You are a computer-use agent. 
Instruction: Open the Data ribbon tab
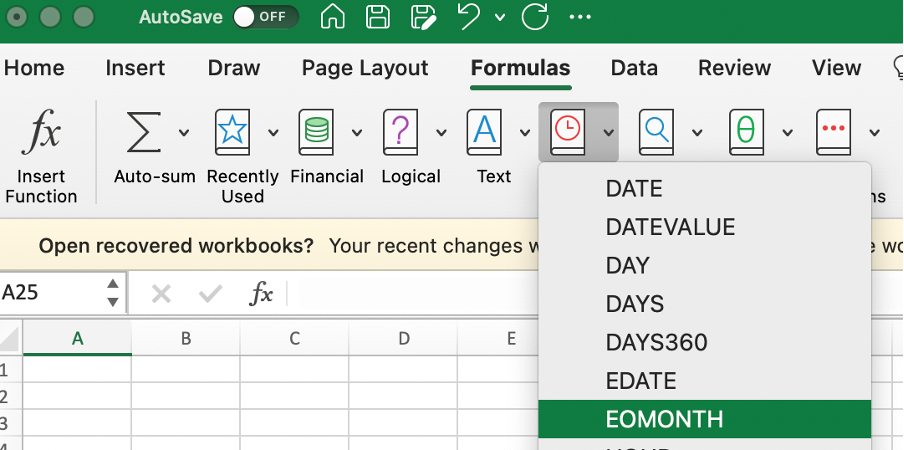634,68
